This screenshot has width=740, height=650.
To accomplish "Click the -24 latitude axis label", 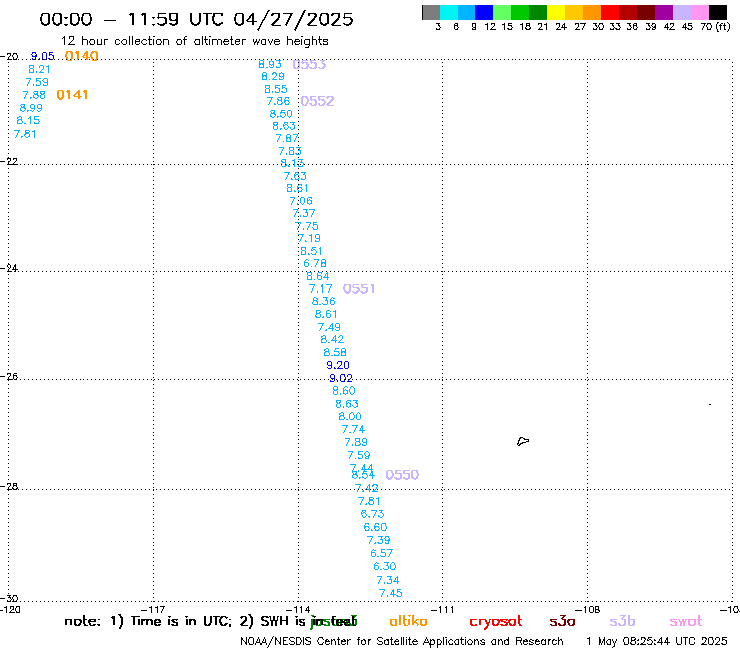I will click(x=9, y=268).
